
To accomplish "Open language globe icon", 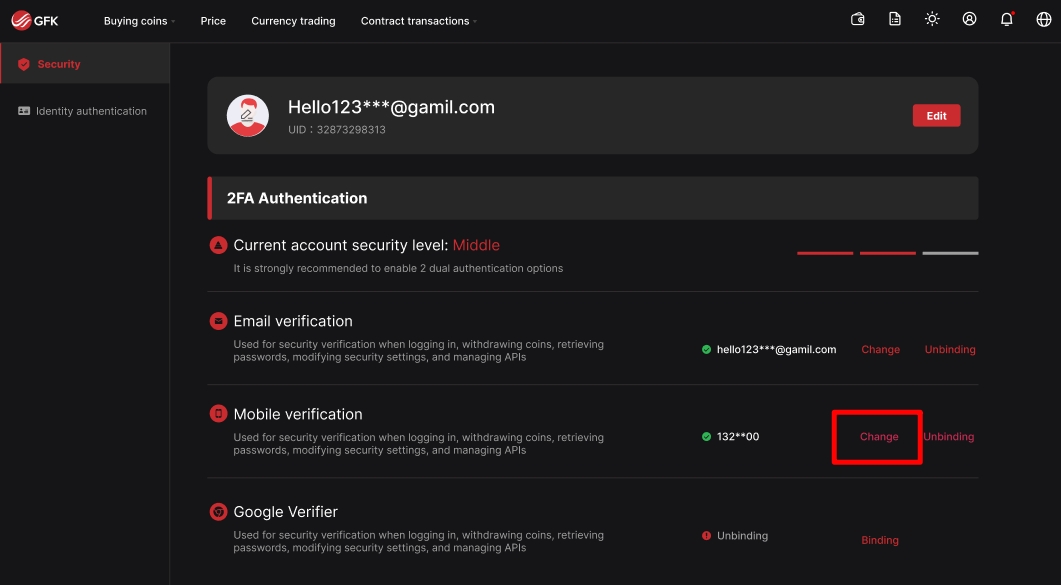I will point(1044,19).
